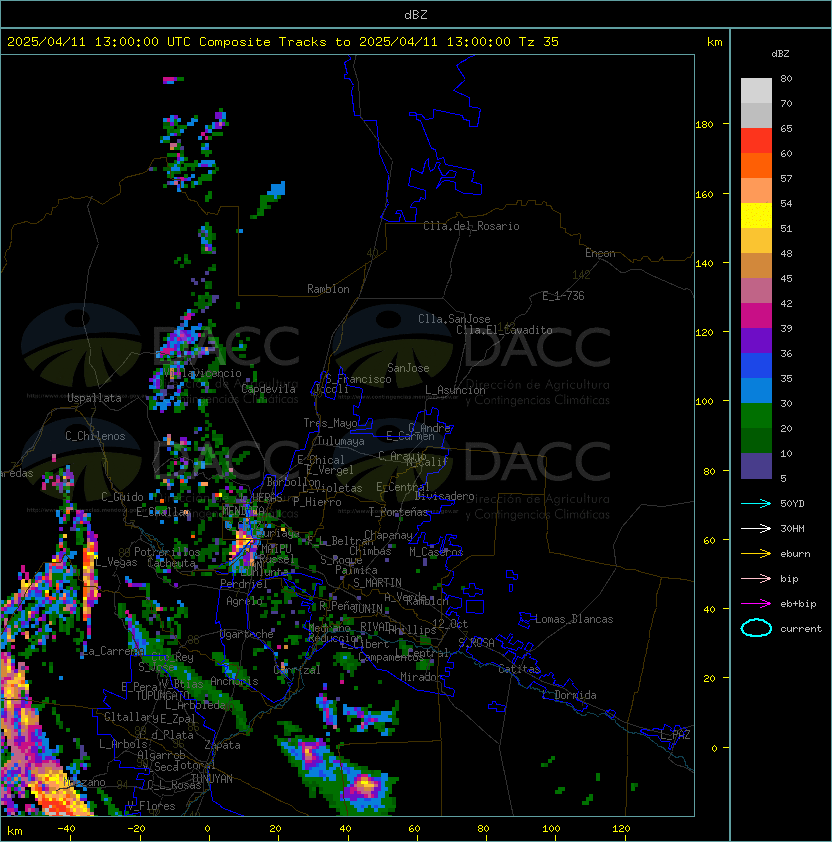Image resolution: width=832 pixels, height=842 pixels.
Task: Click the S_Francisco map label
Action: [x=358, y=379]
